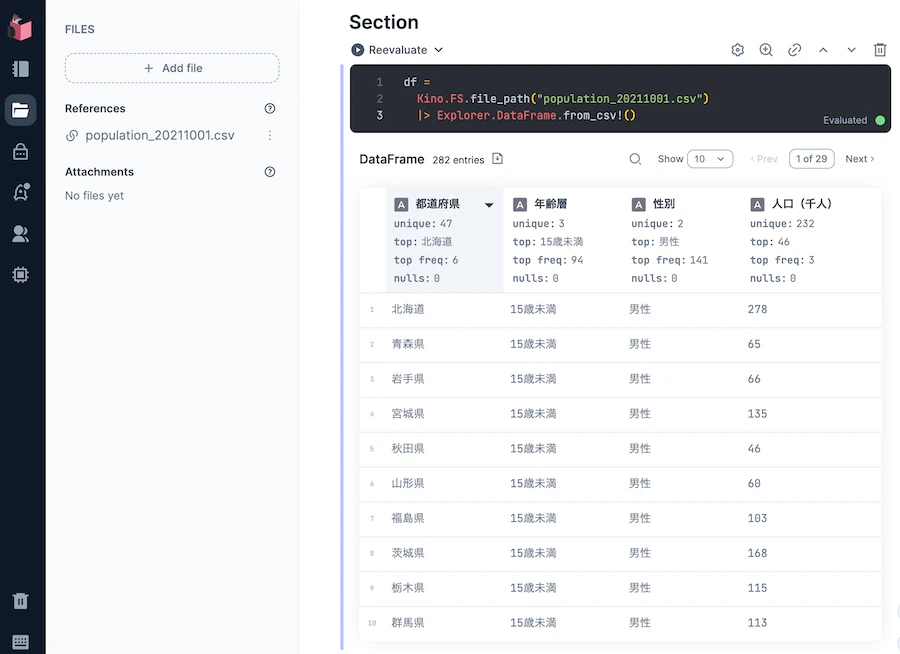900x654 pixels.
Task: Move cell up arrow icon
Action: click(x=823, y=50)
